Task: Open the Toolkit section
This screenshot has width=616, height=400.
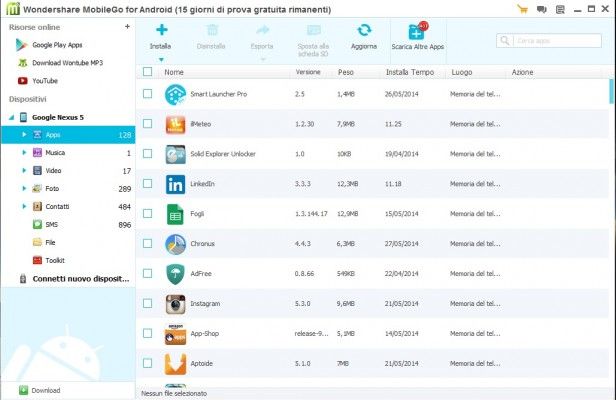Action: 49,260
